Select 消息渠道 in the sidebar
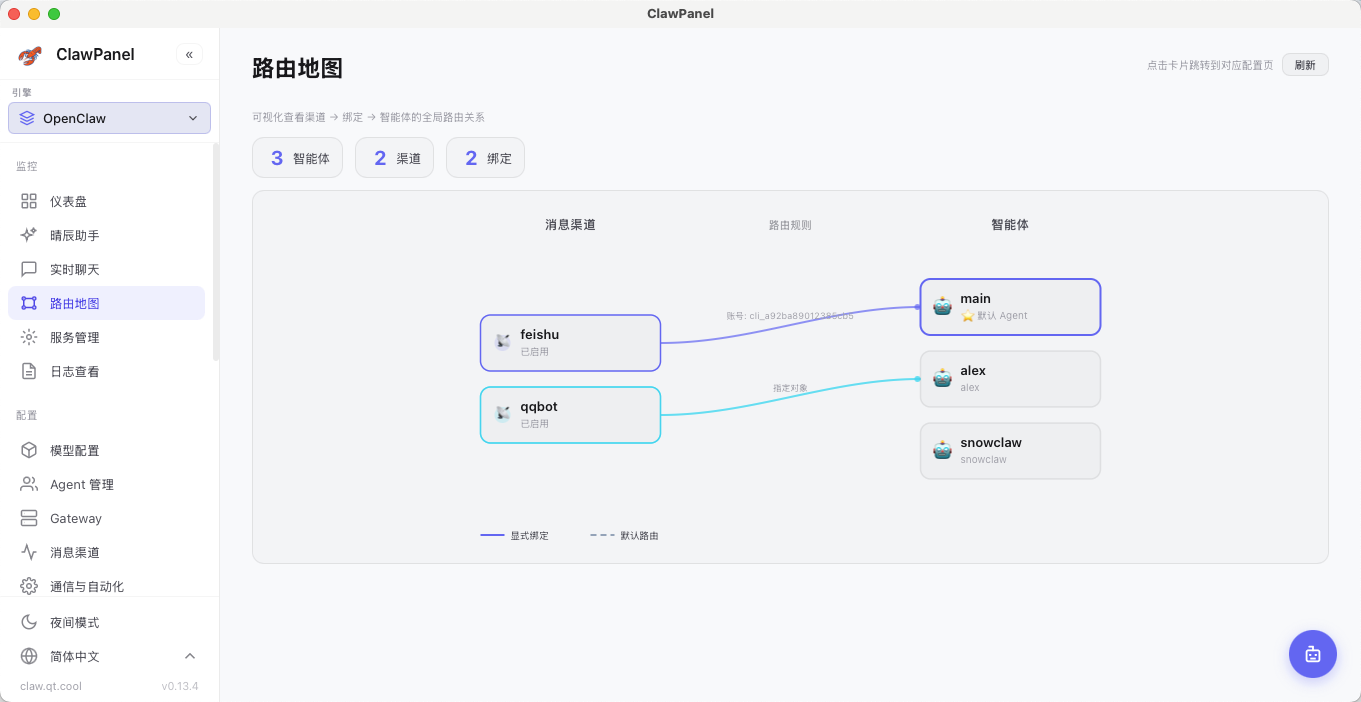 coord(75,552)
